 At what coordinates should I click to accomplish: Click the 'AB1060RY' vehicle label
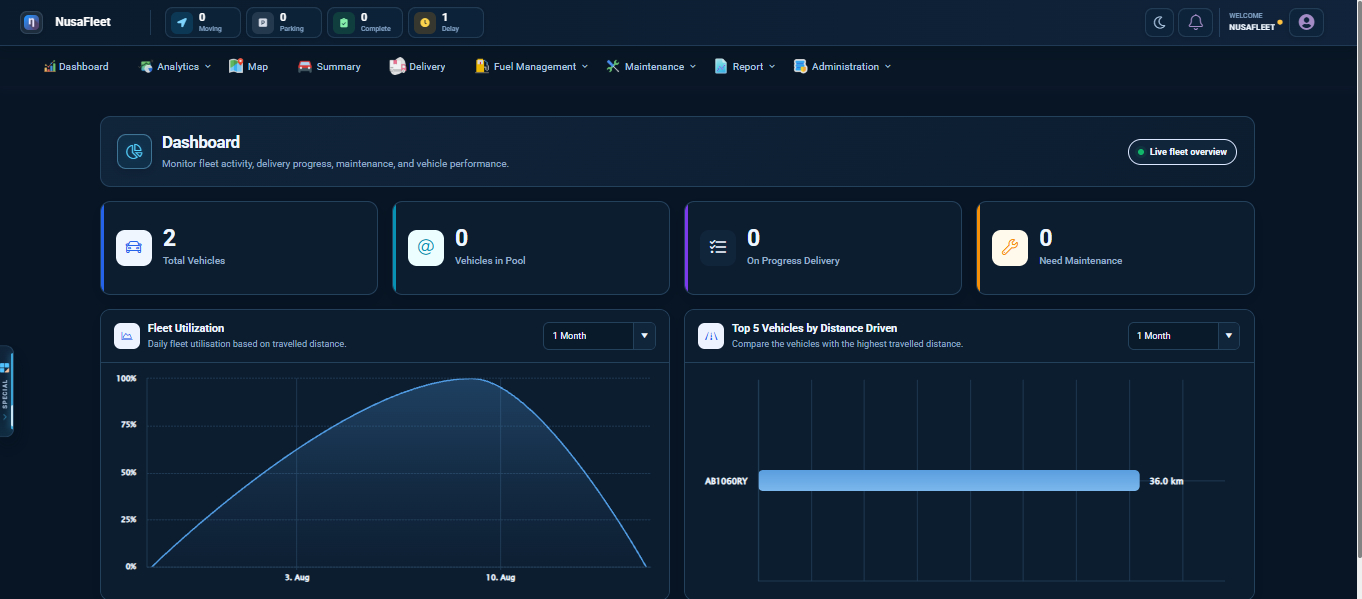click(x=726, y=481)
